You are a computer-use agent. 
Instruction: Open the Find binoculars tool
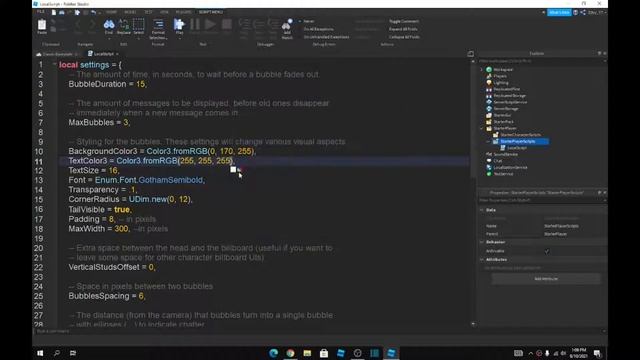[x=109, y=24]
